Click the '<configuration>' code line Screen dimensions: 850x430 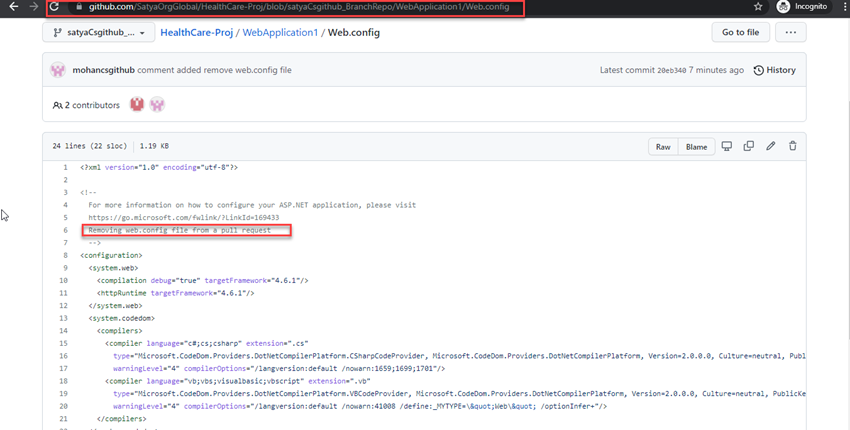111,255
